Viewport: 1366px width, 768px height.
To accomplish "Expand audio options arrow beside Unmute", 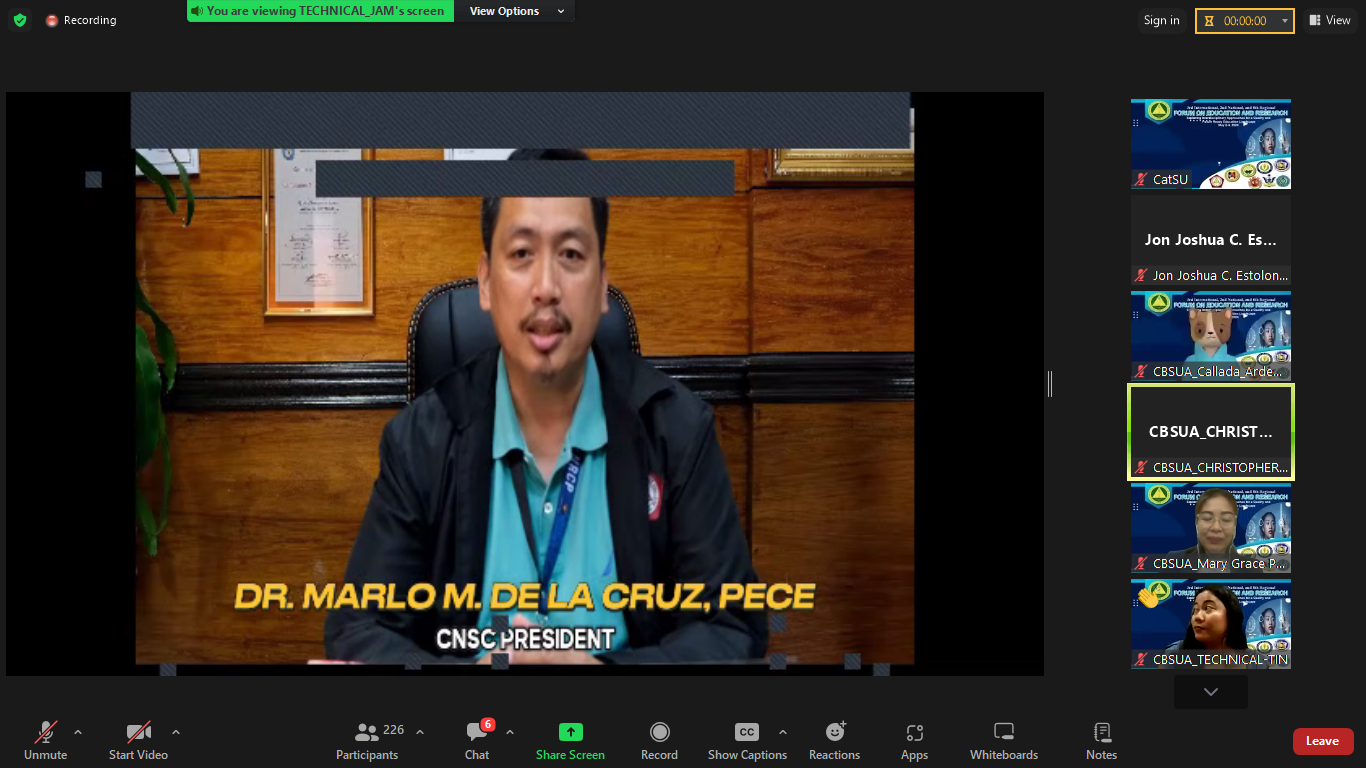I will click(x=78, y=732).
